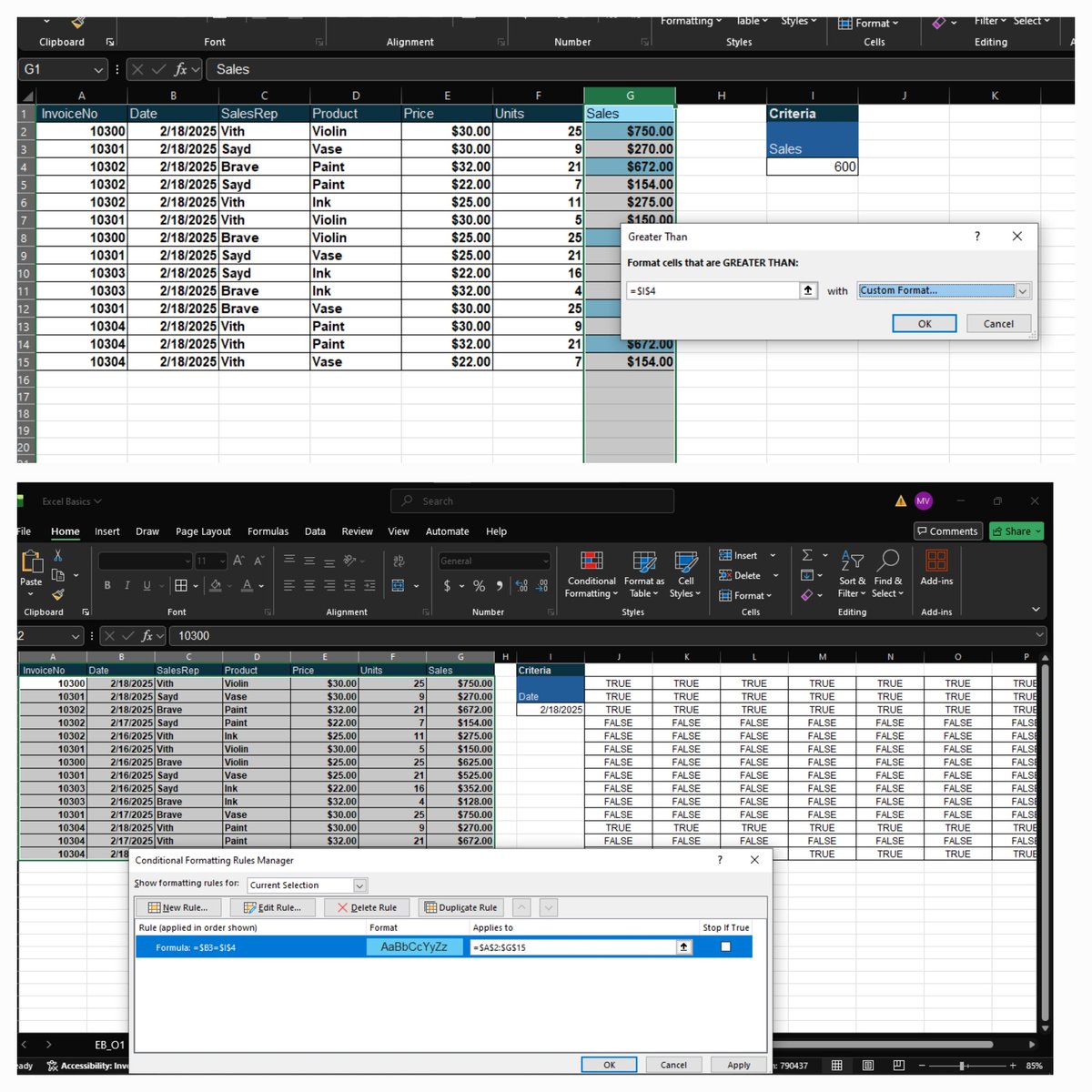
Task: Click the Borders grid icon
Action: click(x=181, y=585)
